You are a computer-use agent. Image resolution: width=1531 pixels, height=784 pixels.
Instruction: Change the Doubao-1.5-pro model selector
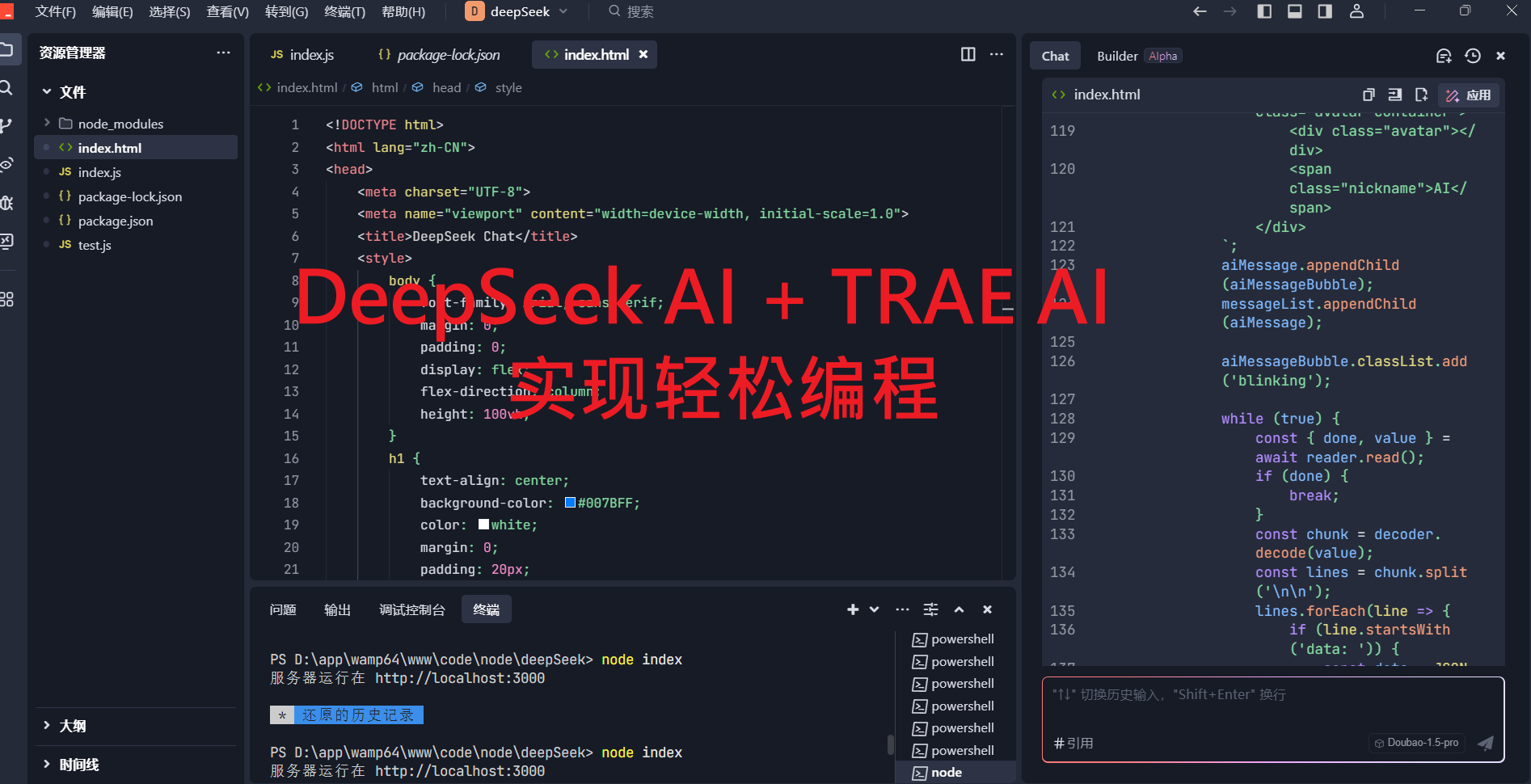pos(1417,743)
